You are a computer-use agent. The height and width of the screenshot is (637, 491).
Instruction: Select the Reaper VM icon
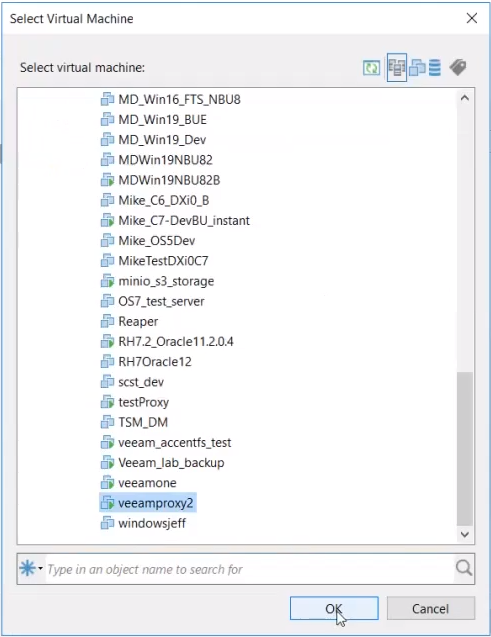107,321
